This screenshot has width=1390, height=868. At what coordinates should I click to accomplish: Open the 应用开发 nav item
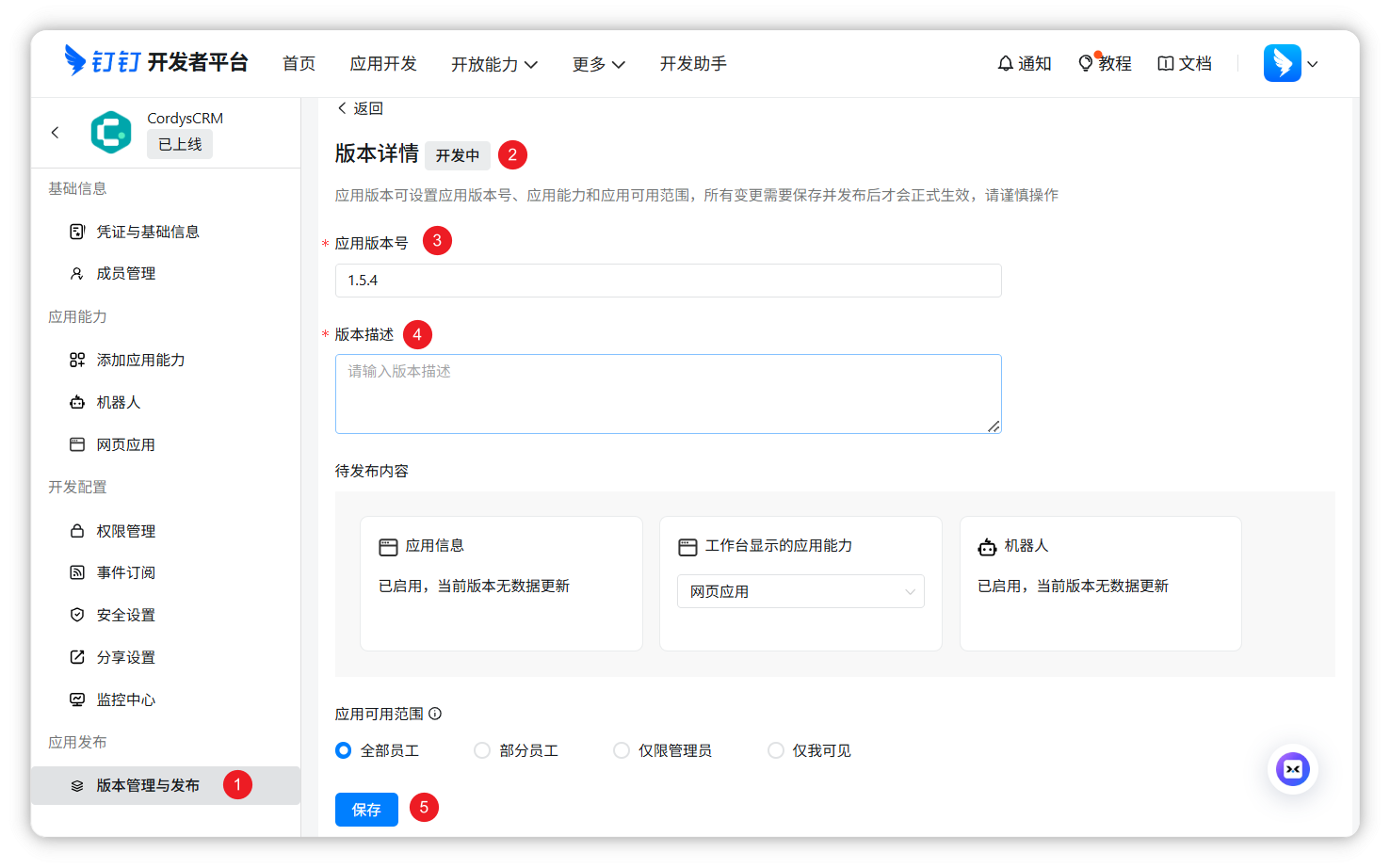[x=383, y=63]
